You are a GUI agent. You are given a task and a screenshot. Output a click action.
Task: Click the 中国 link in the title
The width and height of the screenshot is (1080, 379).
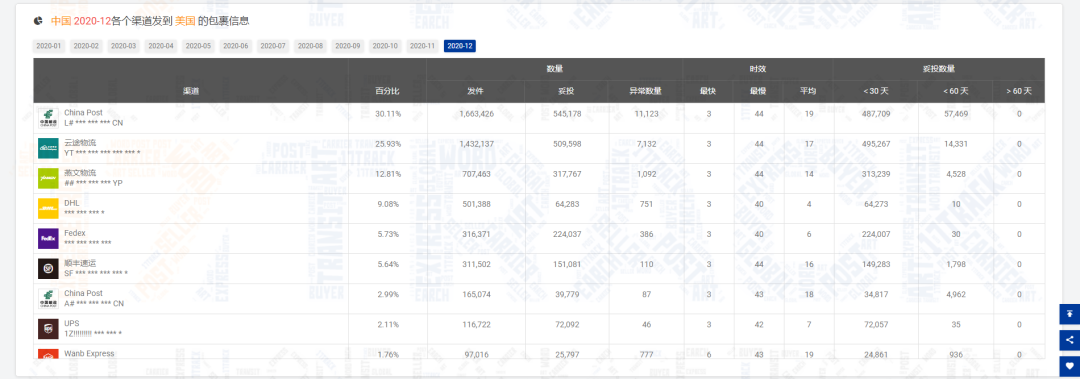coord(61,21)
